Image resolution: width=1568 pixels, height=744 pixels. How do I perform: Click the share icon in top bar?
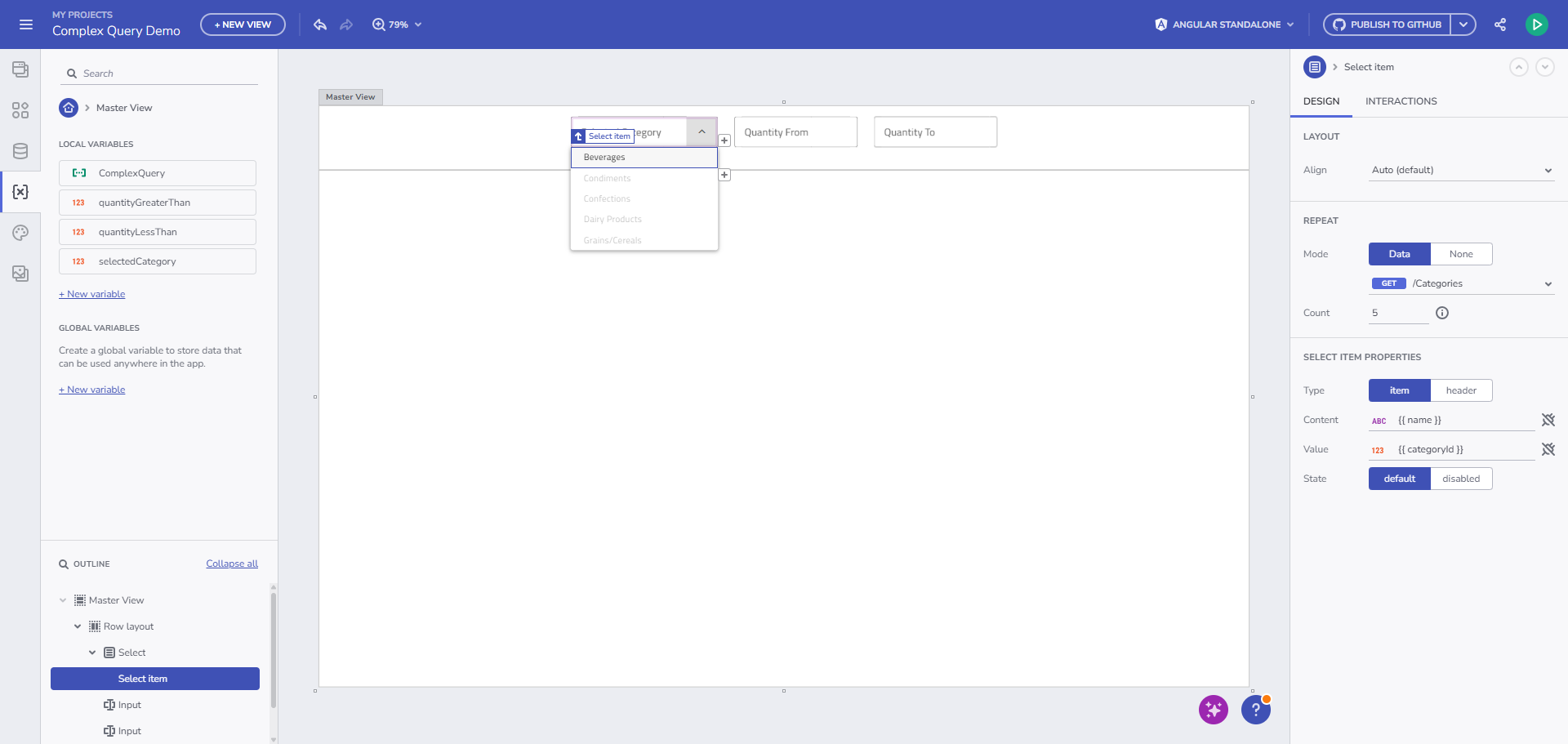coord(1500,25)
